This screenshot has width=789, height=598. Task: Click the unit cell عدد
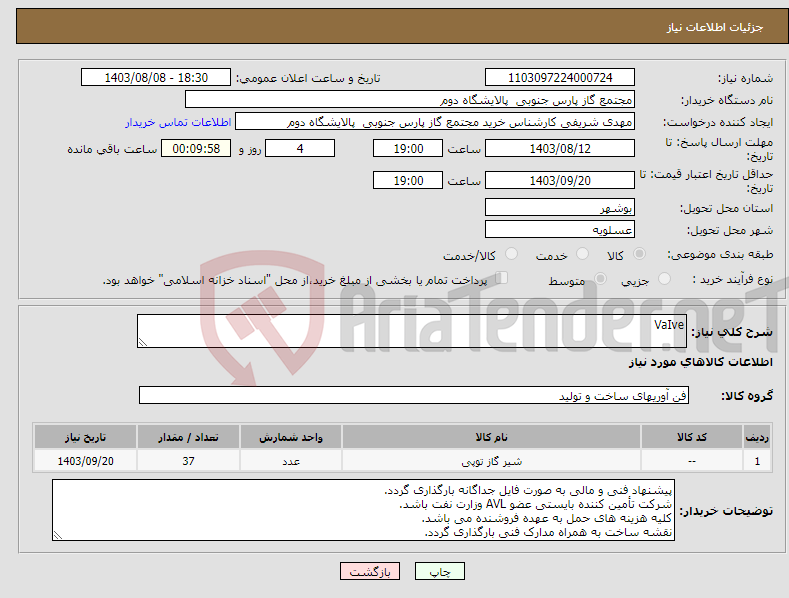point(291,461)
